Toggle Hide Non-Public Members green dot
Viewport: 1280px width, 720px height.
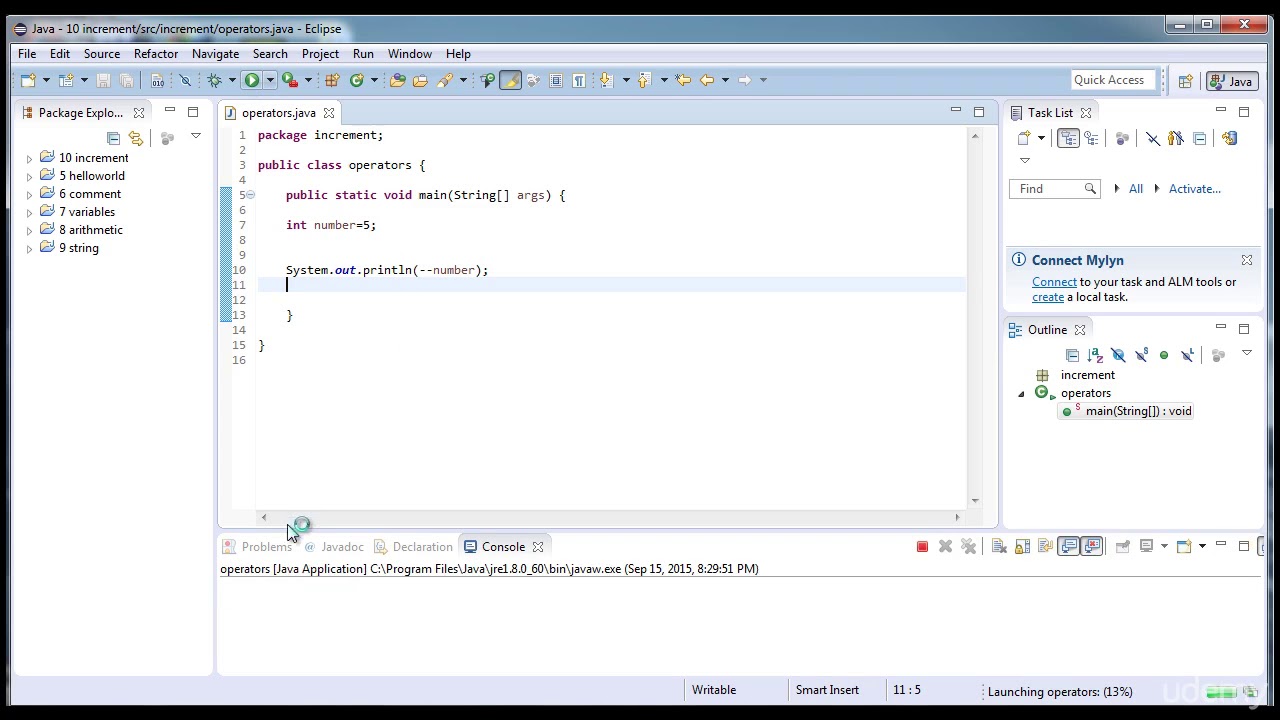1164,355
